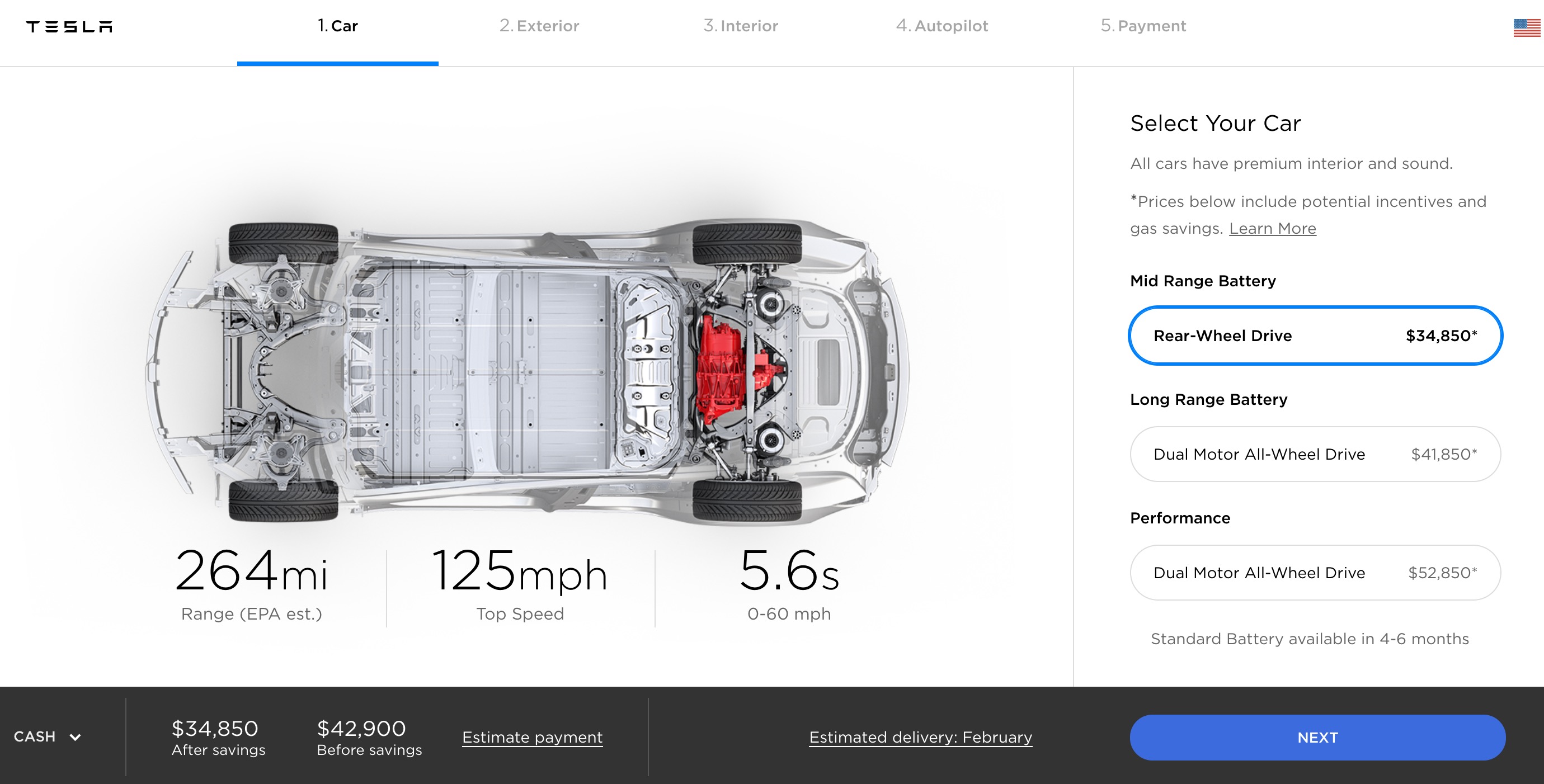The width and height of the screenshot is (1544, 784).
Task: Open the Learn More incentives link
Action: click(x=1272, y=229)
